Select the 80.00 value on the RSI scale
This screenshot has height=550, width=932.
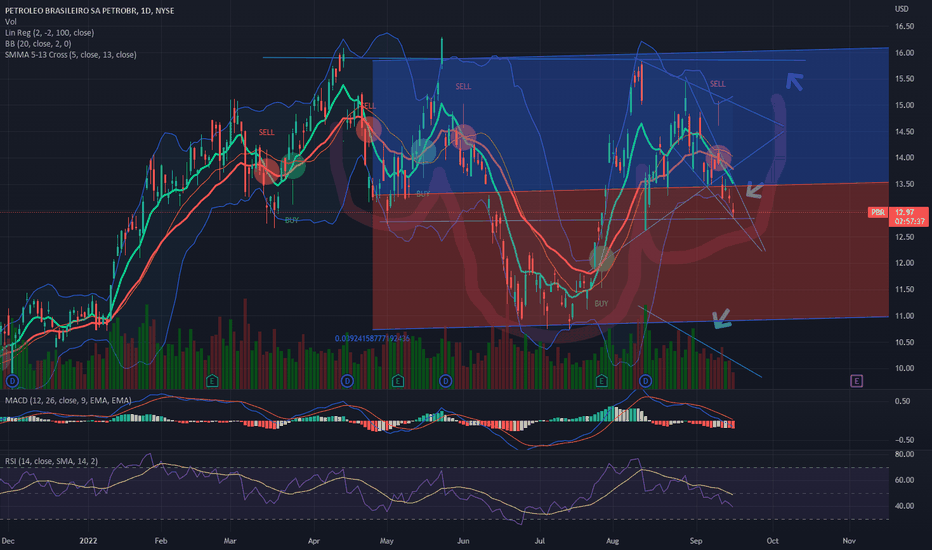[x=905, y=454]
